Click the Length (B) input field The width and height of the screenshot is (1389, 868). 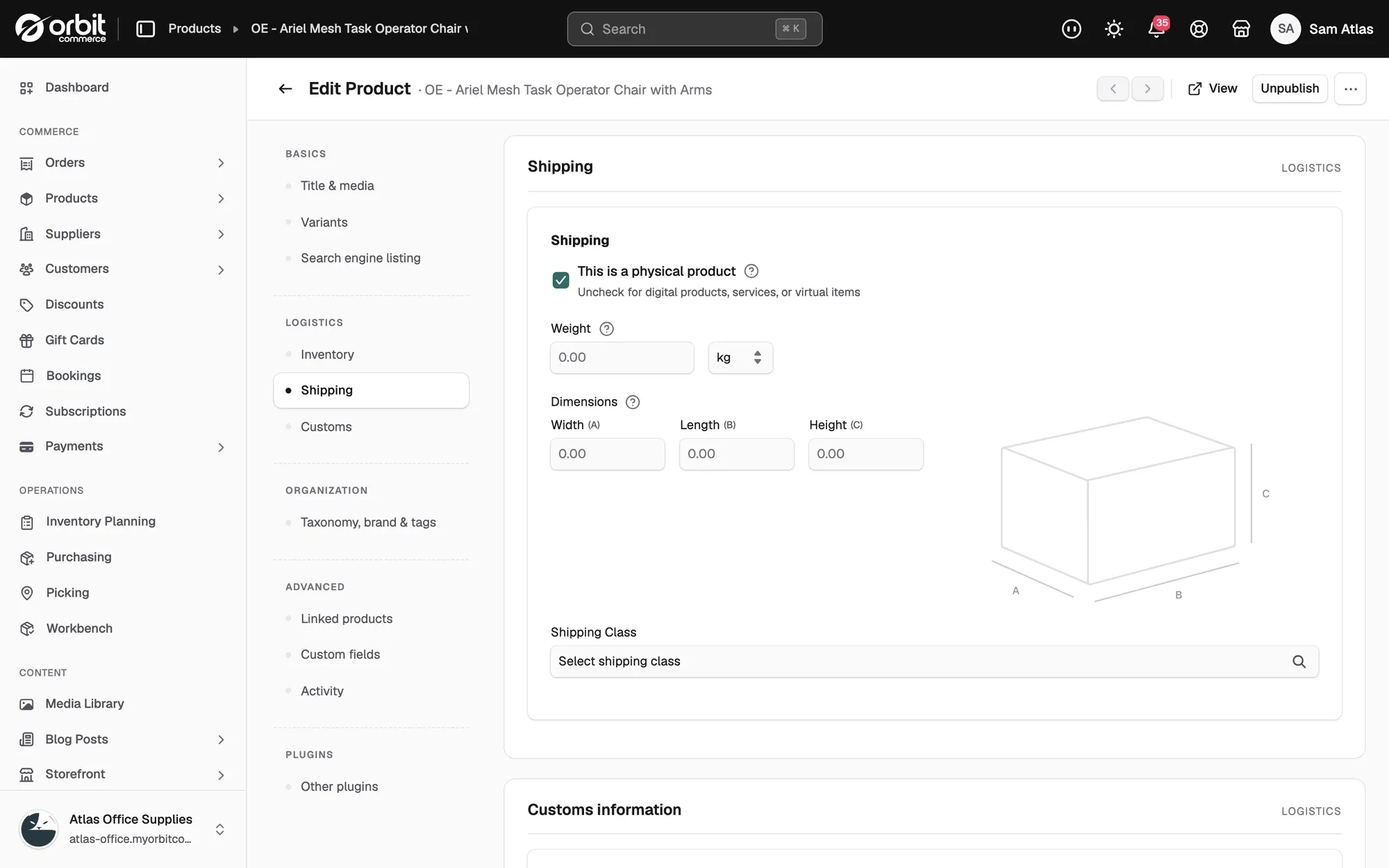point(737,454)
